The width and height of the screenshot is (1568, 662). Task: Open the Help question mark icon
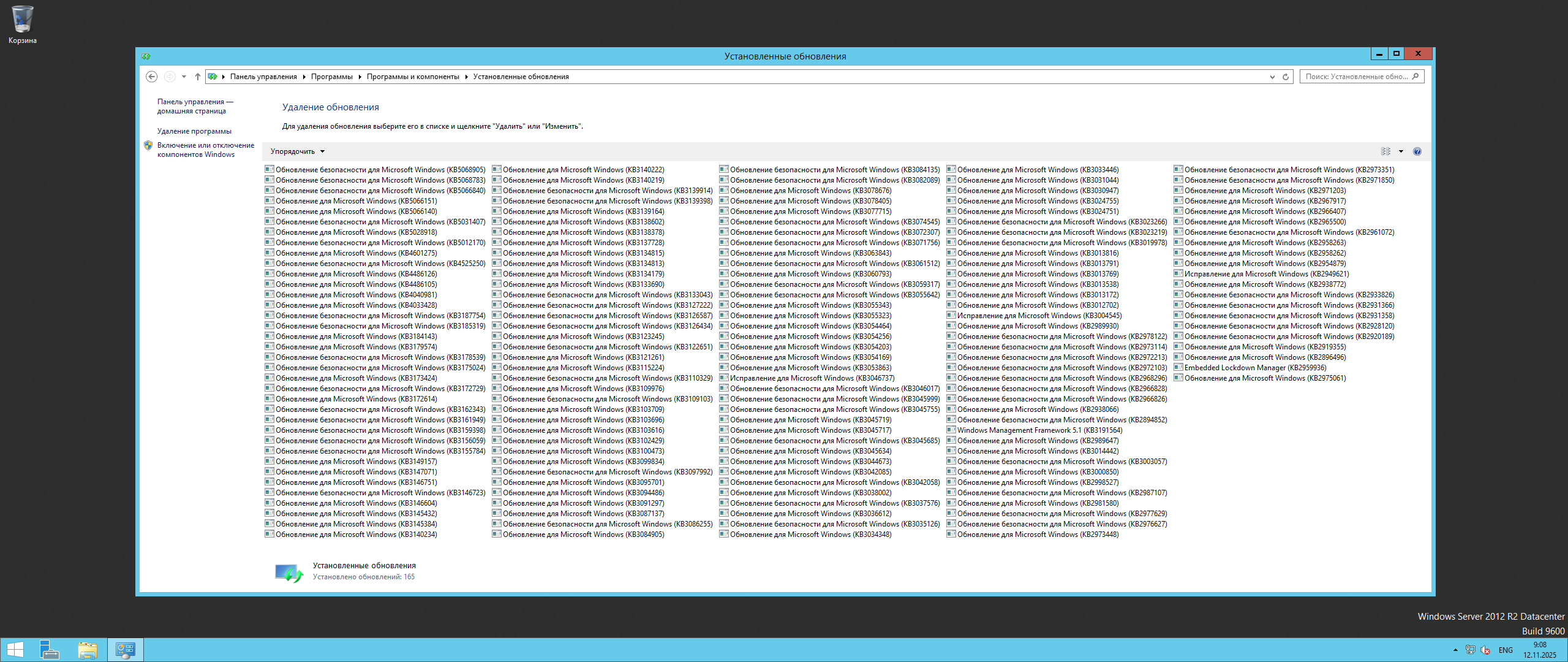tap(1417, 151)
